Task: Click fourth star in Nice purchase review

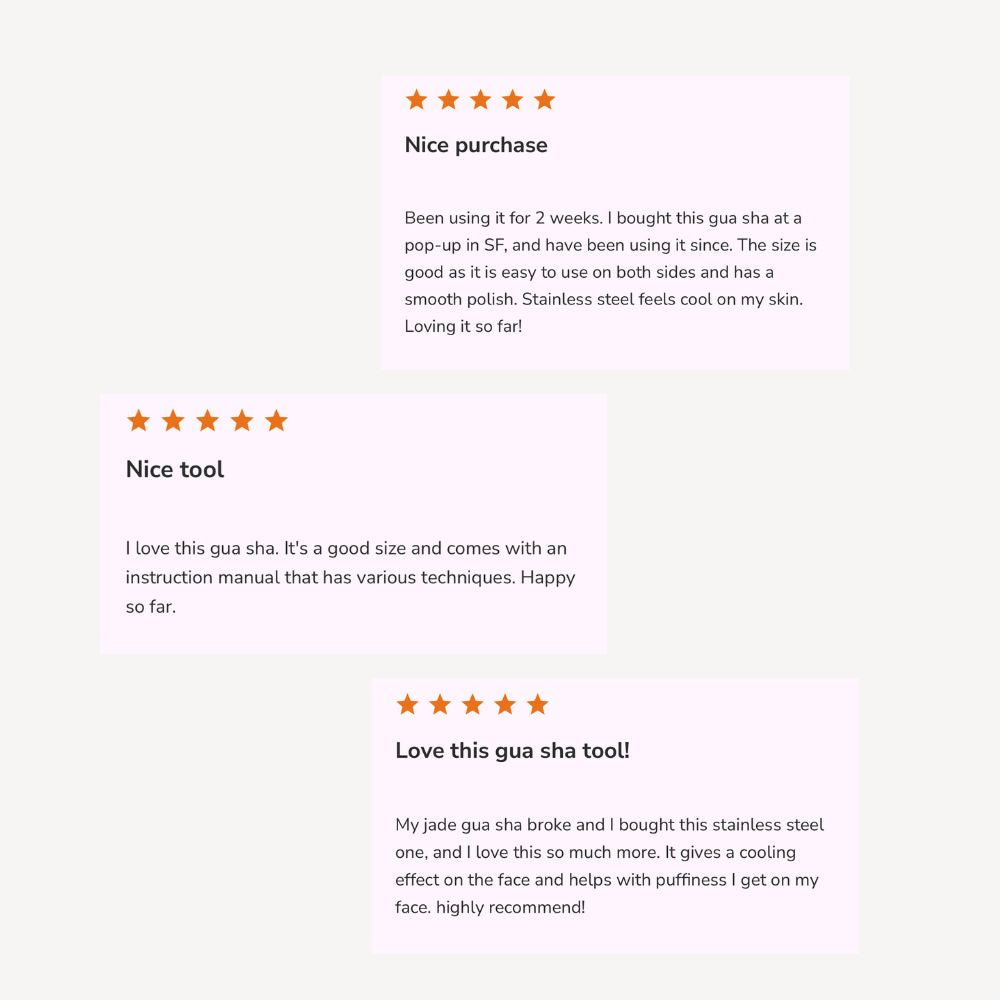Action: (512, 100)
